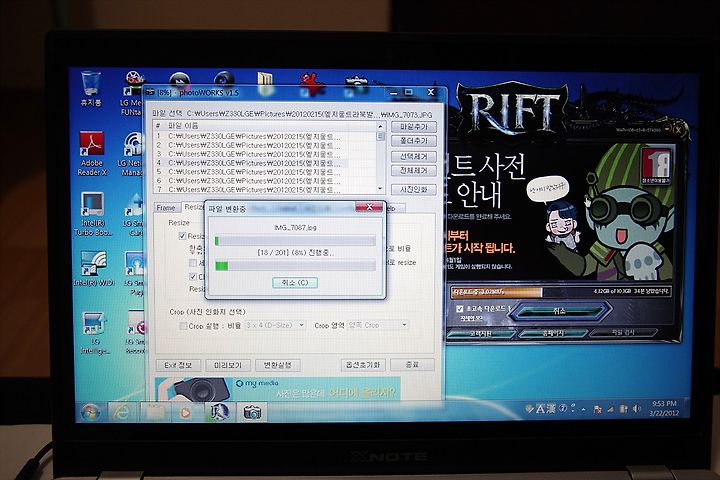Open the Intel(R) Turbo Boost desktop icon
720x480 pixels.
point(93,214)
